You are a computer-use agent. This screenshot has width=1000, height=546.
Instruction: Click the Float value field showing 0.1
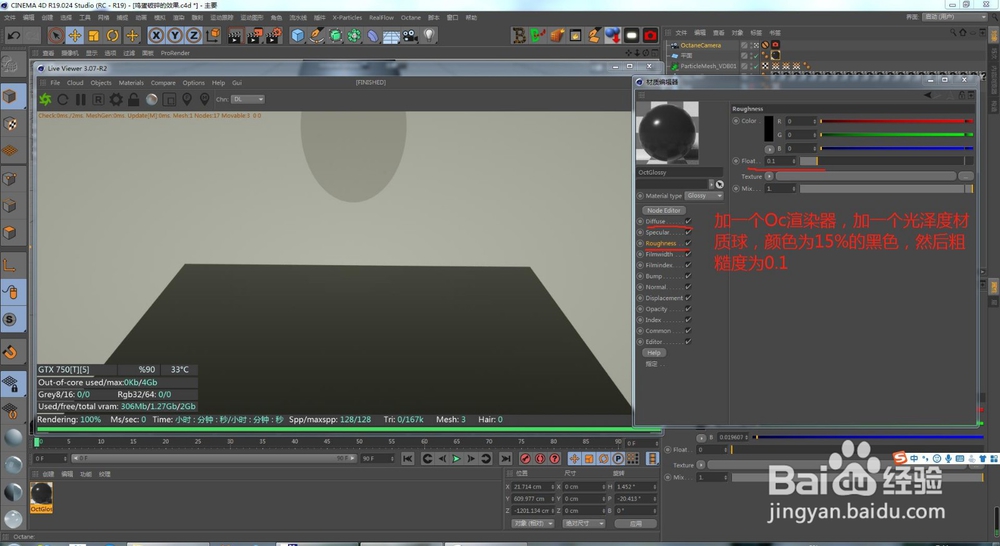[781, 161]
